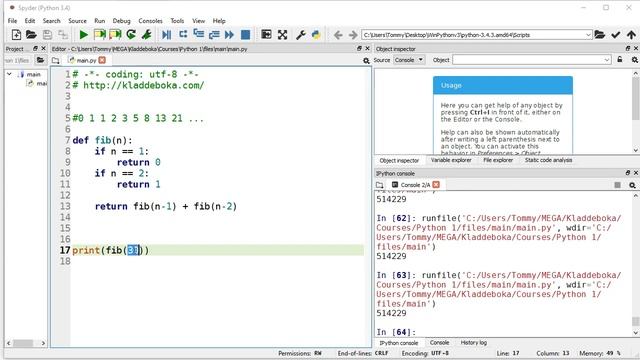Screen dimensions: 640x360
Task: Select the main.py editor tab
Action: [87, 60]
